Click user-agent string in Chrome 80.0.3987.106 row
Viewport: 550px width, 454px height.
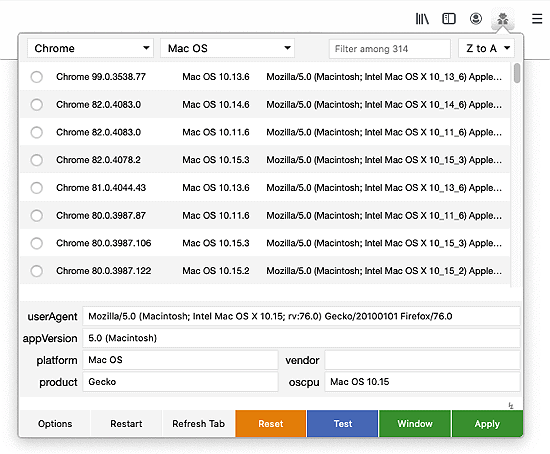click(x=384, y=243)
